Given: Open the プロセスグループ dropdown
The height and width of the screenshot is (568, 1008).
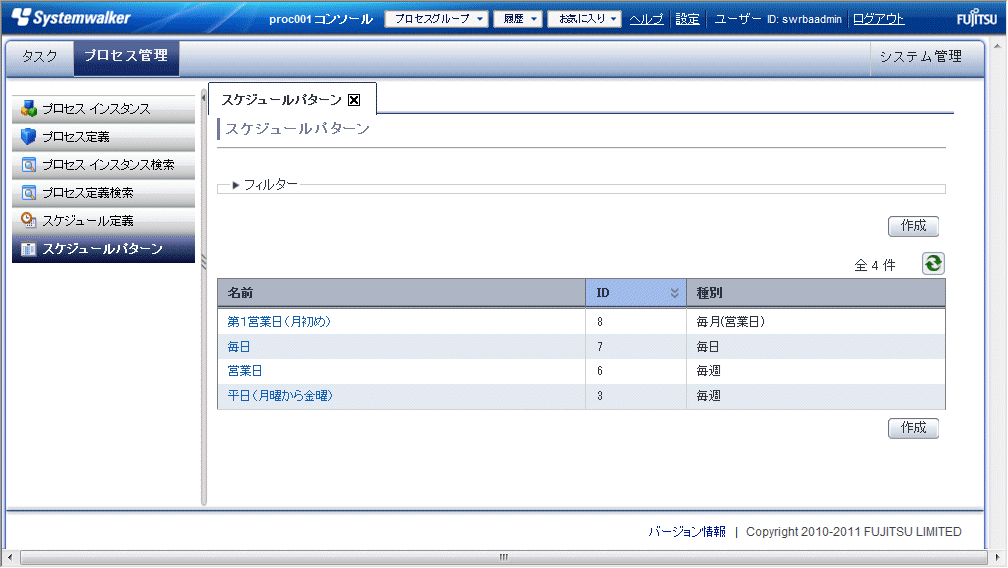Looking at the screenshot, I should pyautogui.click(x=436, y=19).
